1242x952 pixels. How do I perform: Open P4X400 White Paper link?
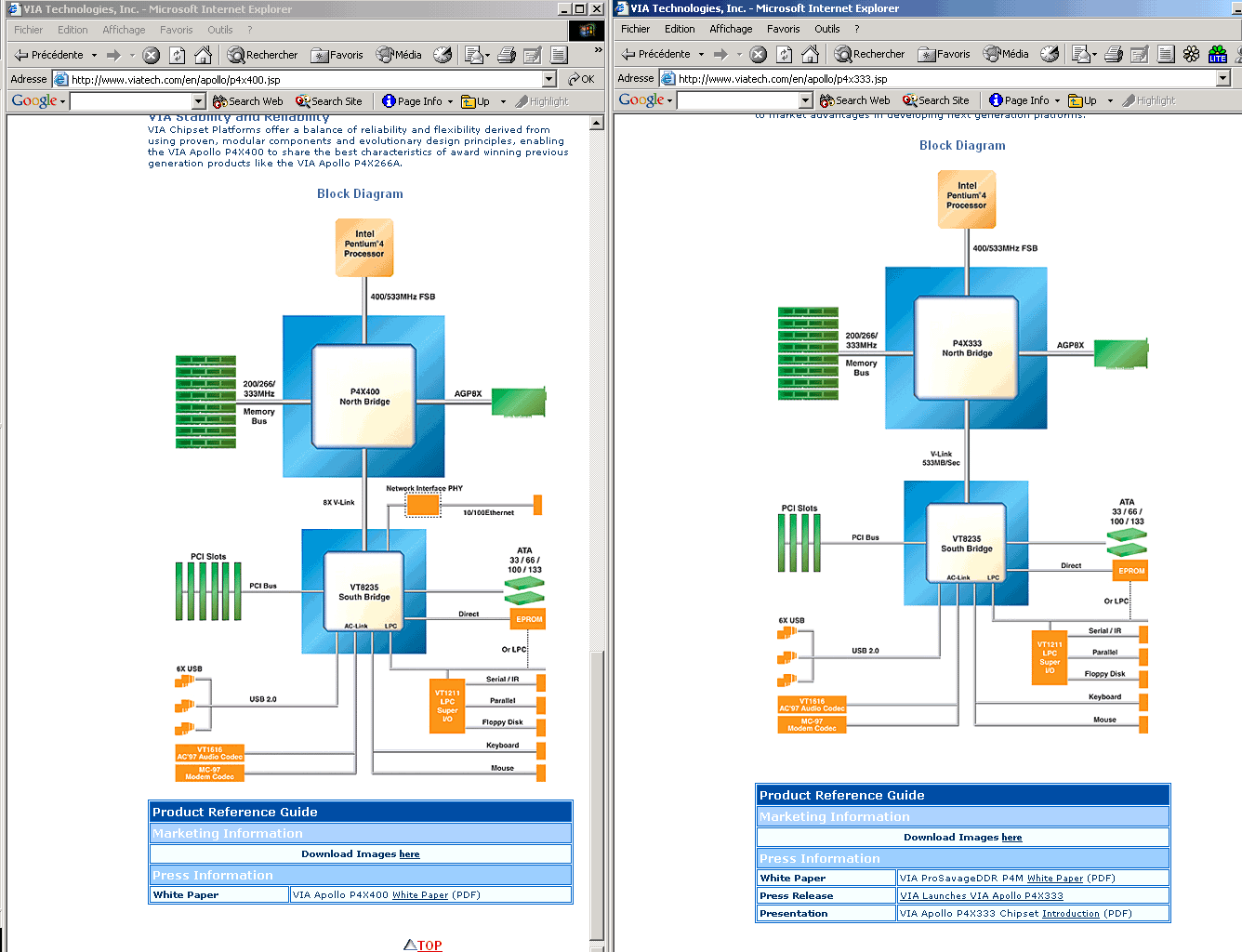pyautogui.click(x=420, y=895)
